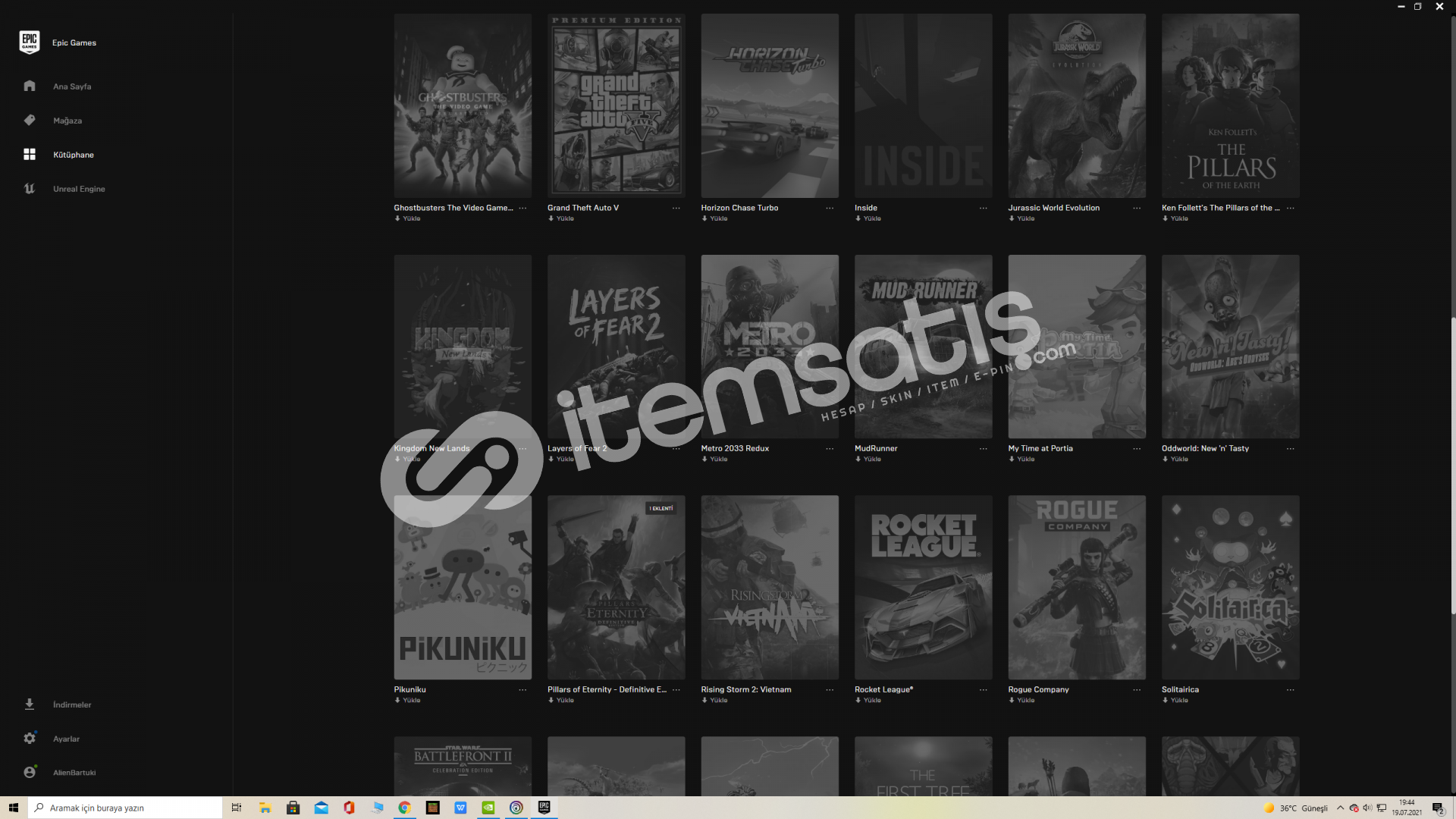Image resolution: width=1456 pixels, height=819 pixels.
Task: Click the Epic Games logo icon
Action: tap(30, 42)
